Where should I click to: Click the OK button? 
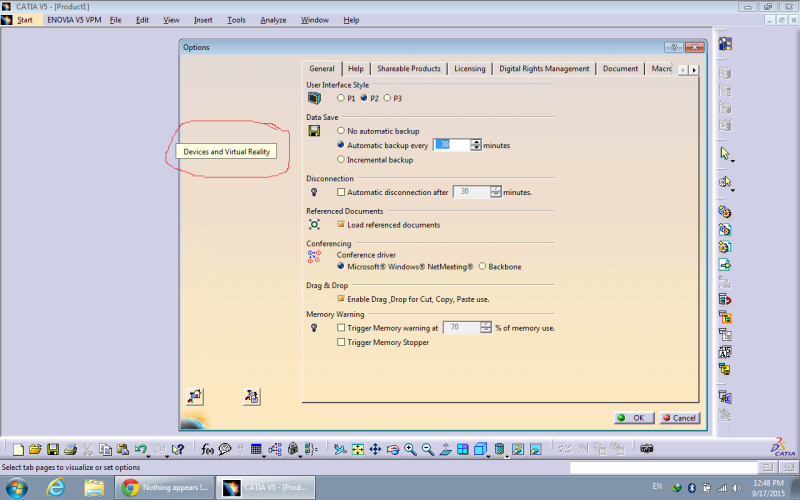[633, 418]
